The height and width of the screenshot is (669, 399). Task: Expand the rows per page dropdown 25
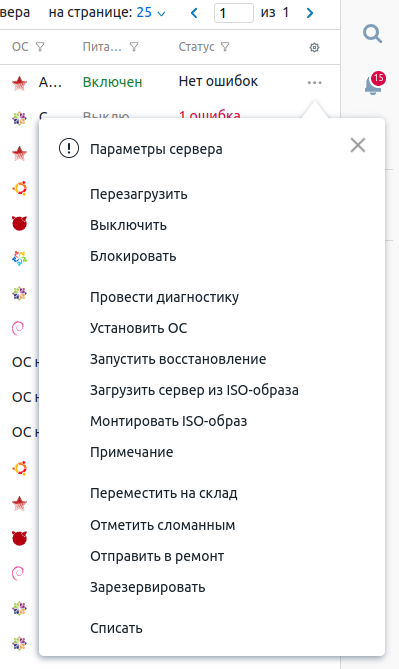[x=151, y=13]
